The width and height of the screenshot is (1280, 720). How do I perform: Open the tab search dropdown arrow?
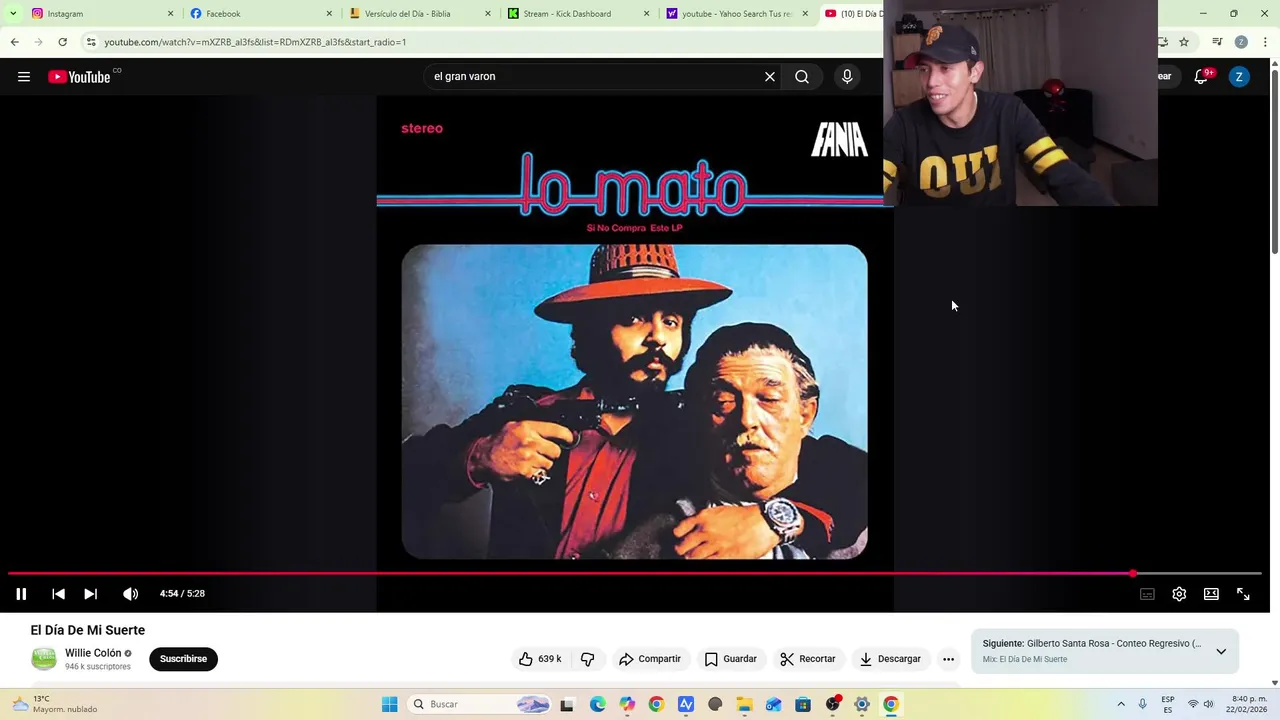click(x=13, y=14)
